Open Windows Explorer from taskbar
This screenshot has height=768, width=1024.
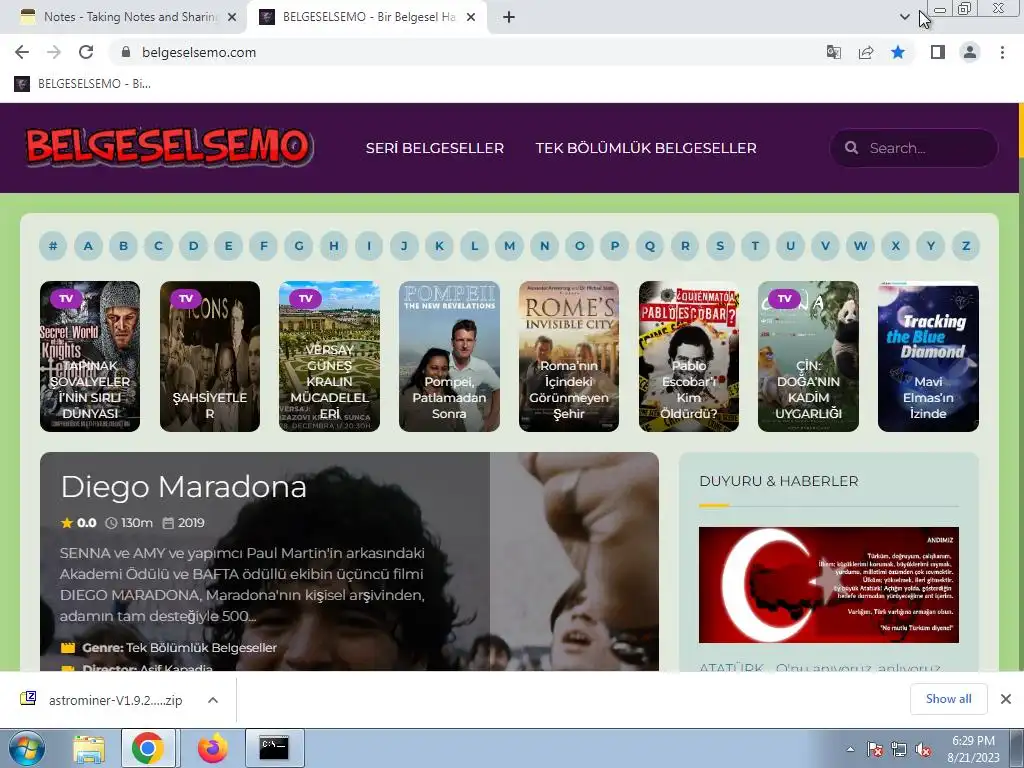[x=89, y=748]
